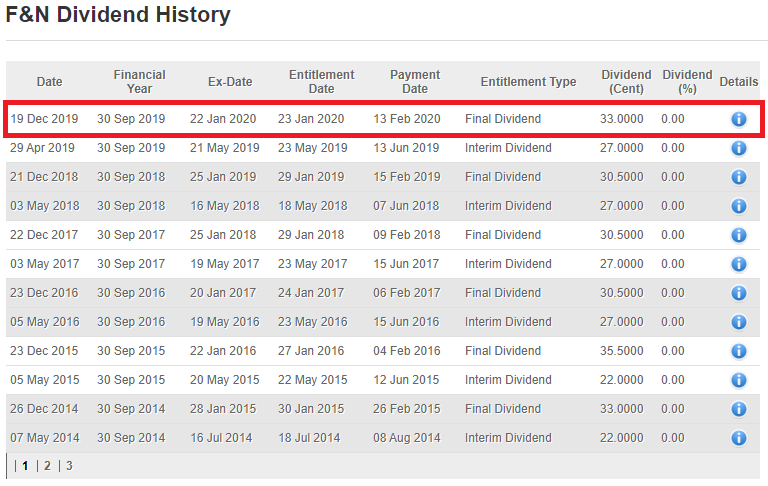View details for 23 Dec 2016 dividend
This screenshot has width=768, height=486.
coord(738,293)
